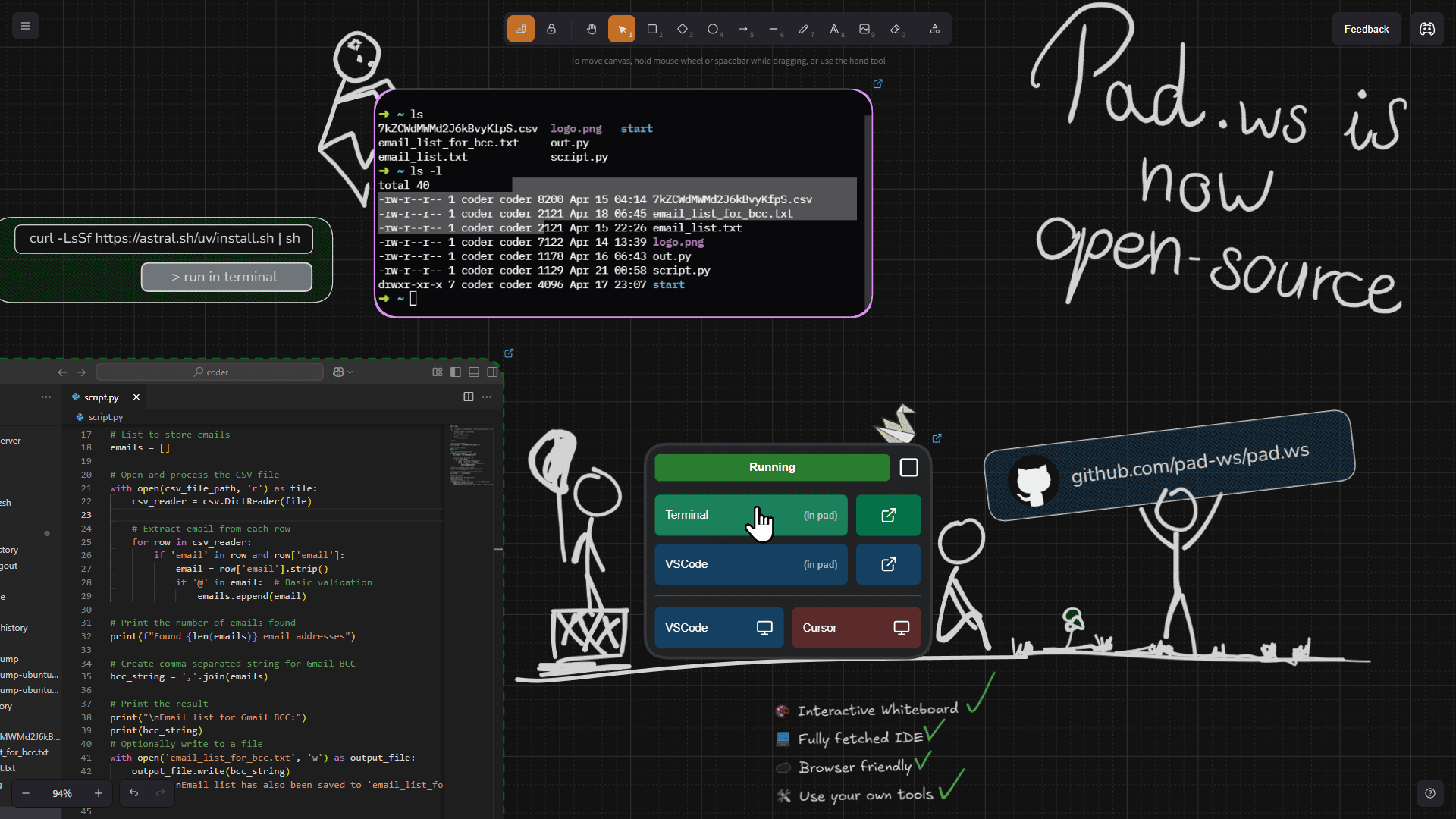Select the Diamond shape tool

point(683,29)
